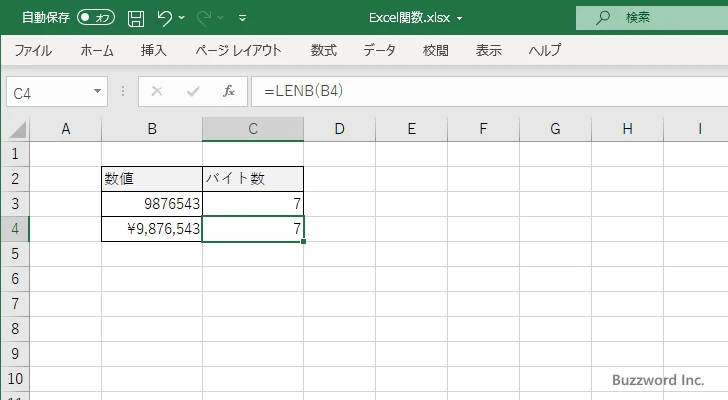Image resolution: width=728 pixels, height=400 pixels.
Task: Select row 3 header
Action: pos(15,204)
